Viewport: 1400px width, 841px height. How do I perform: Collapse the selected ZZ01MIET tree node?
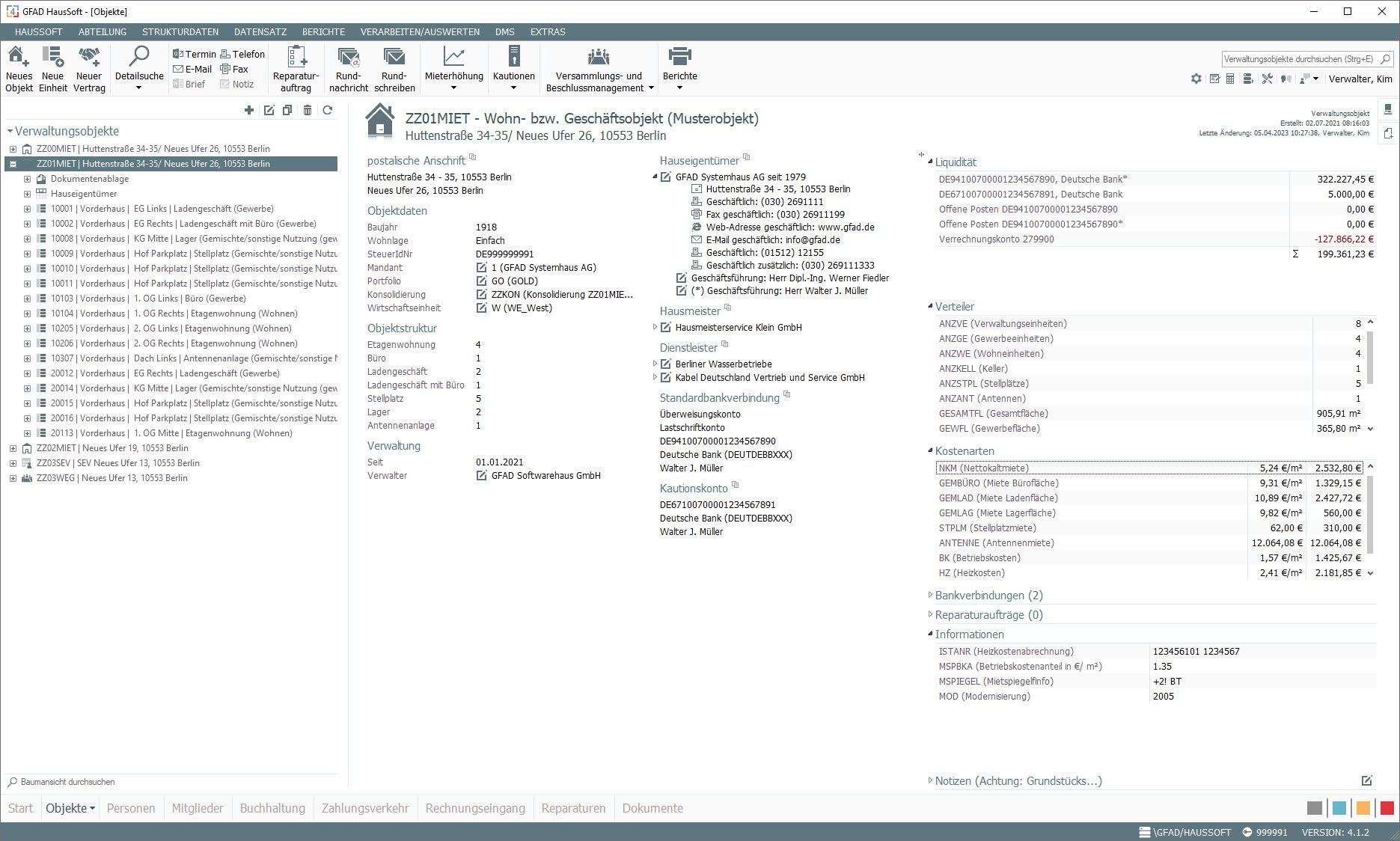[x=13, y=164]
